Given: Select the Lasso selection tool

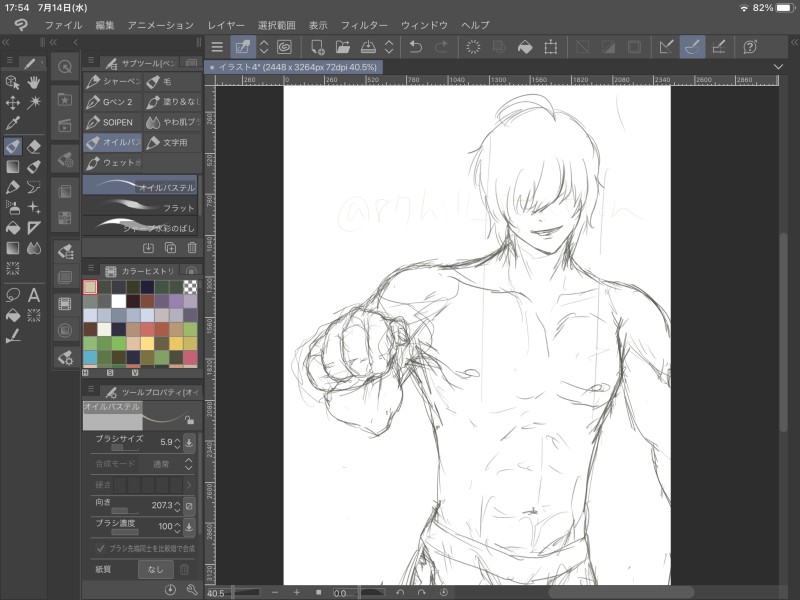Looking at the screenshot, I should coord(13,295).
